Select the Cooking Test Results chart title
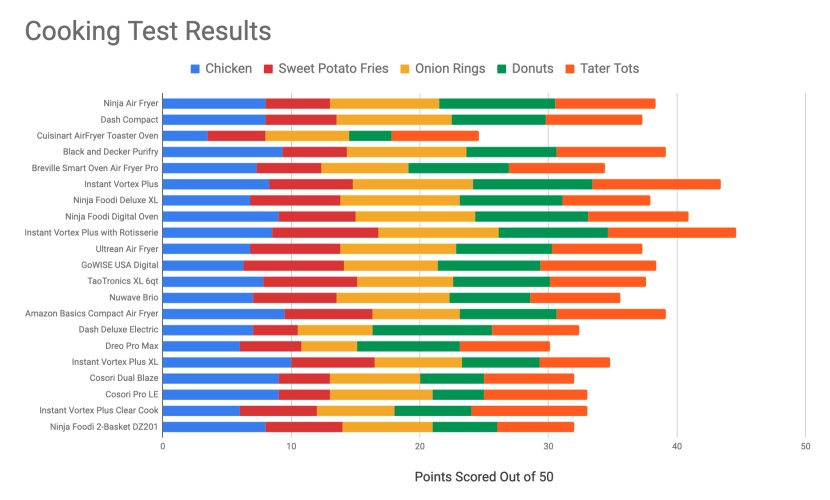Viewport: 830px width, 500px height. pos(148,31)
